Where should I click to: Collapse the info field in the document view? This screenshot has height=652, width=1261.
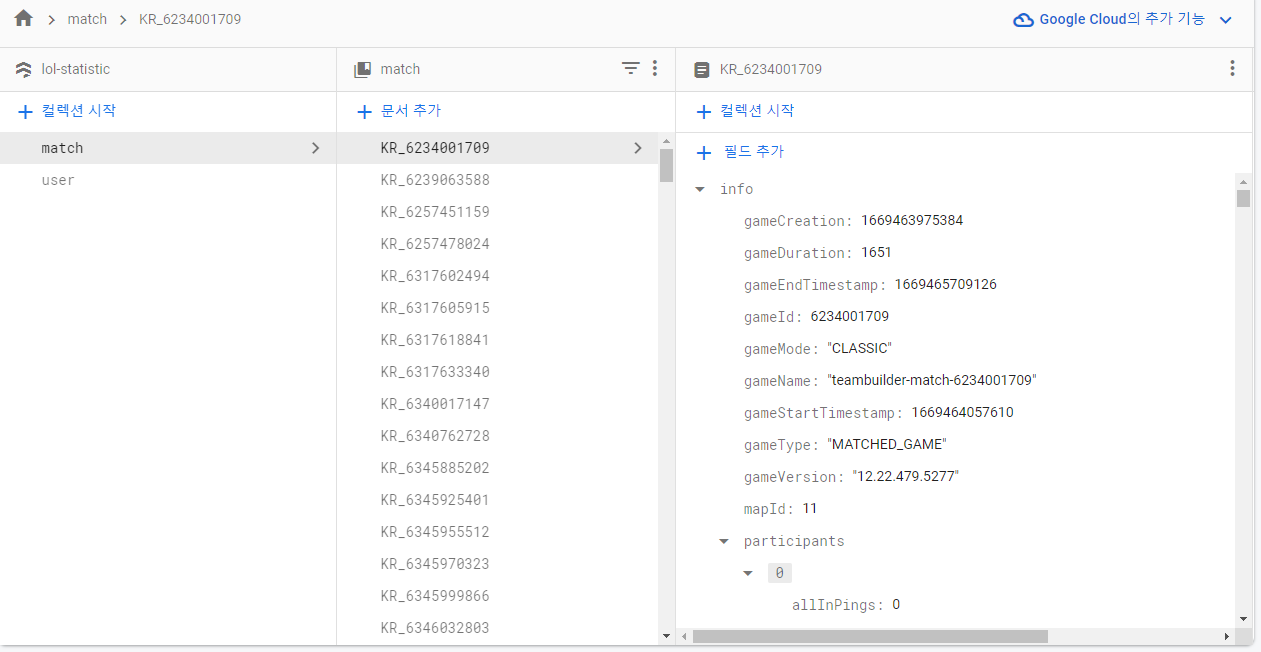coord(699,189)
